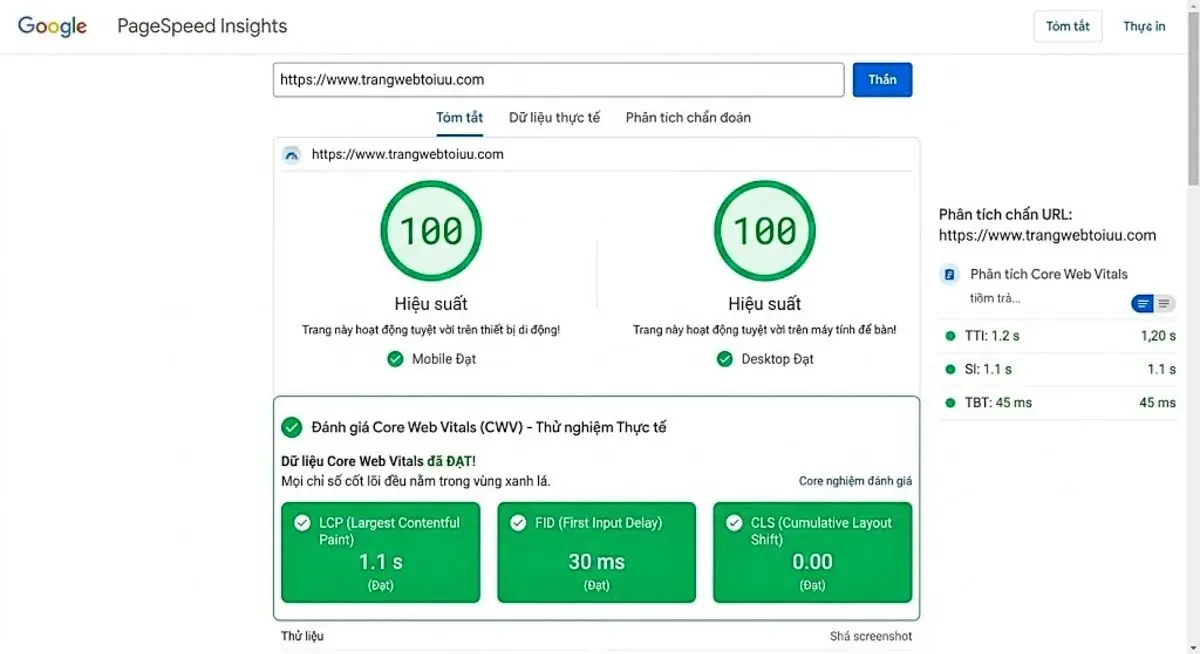
Task: Click the green checkmark on the CWV banner
Action: [x=291, y=426]
